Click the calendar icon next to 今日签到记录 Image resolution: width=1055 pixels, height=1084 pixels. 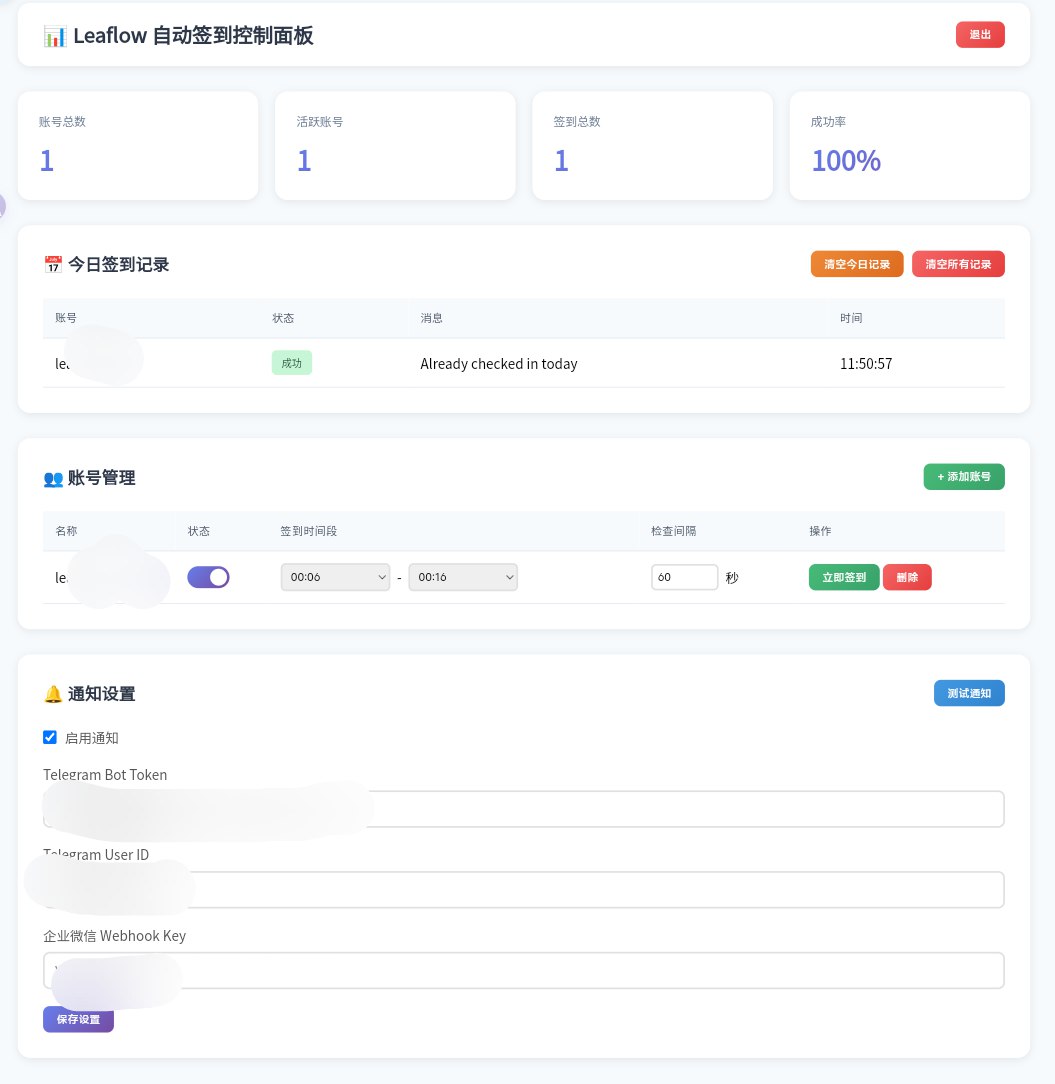pos(53,264)
